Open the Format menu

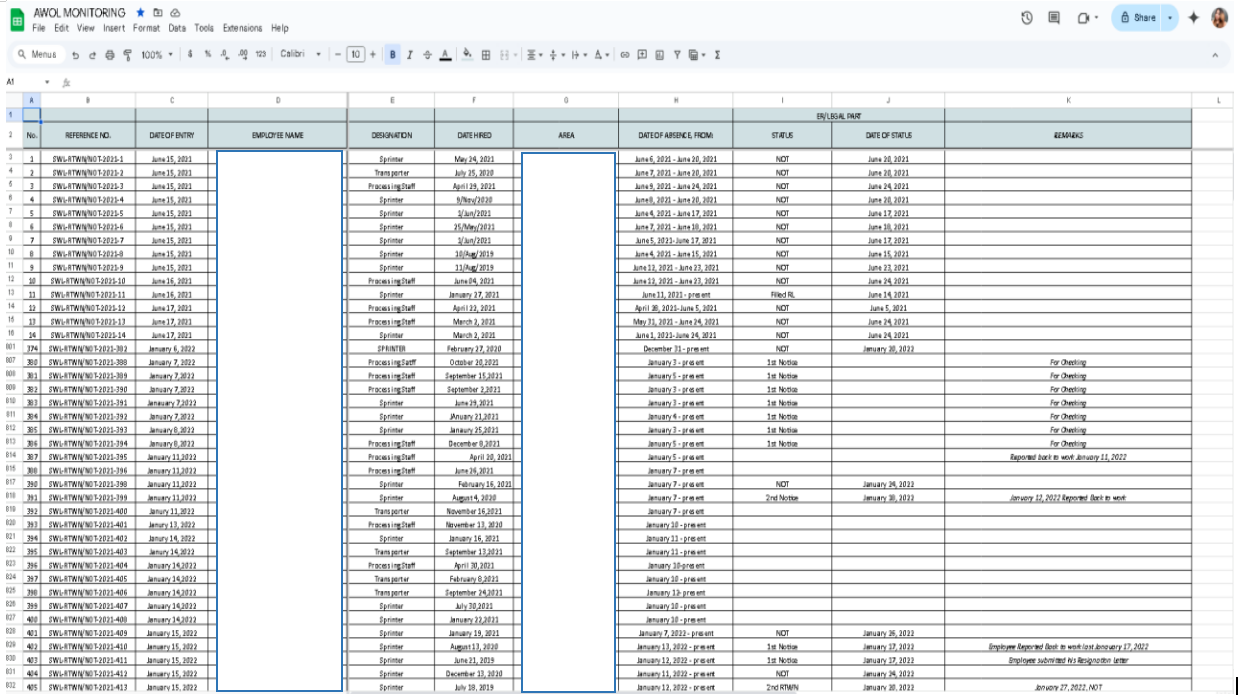point(146,29)
